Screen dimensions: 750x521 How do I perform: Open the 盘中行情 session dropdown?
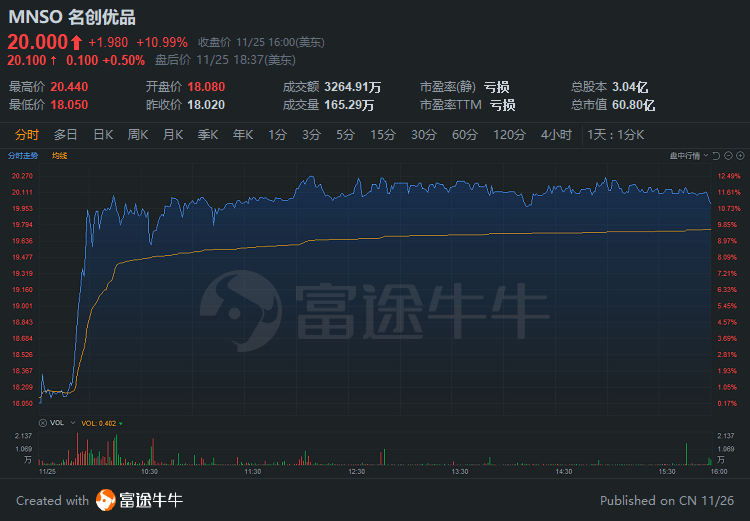(688, 156)
